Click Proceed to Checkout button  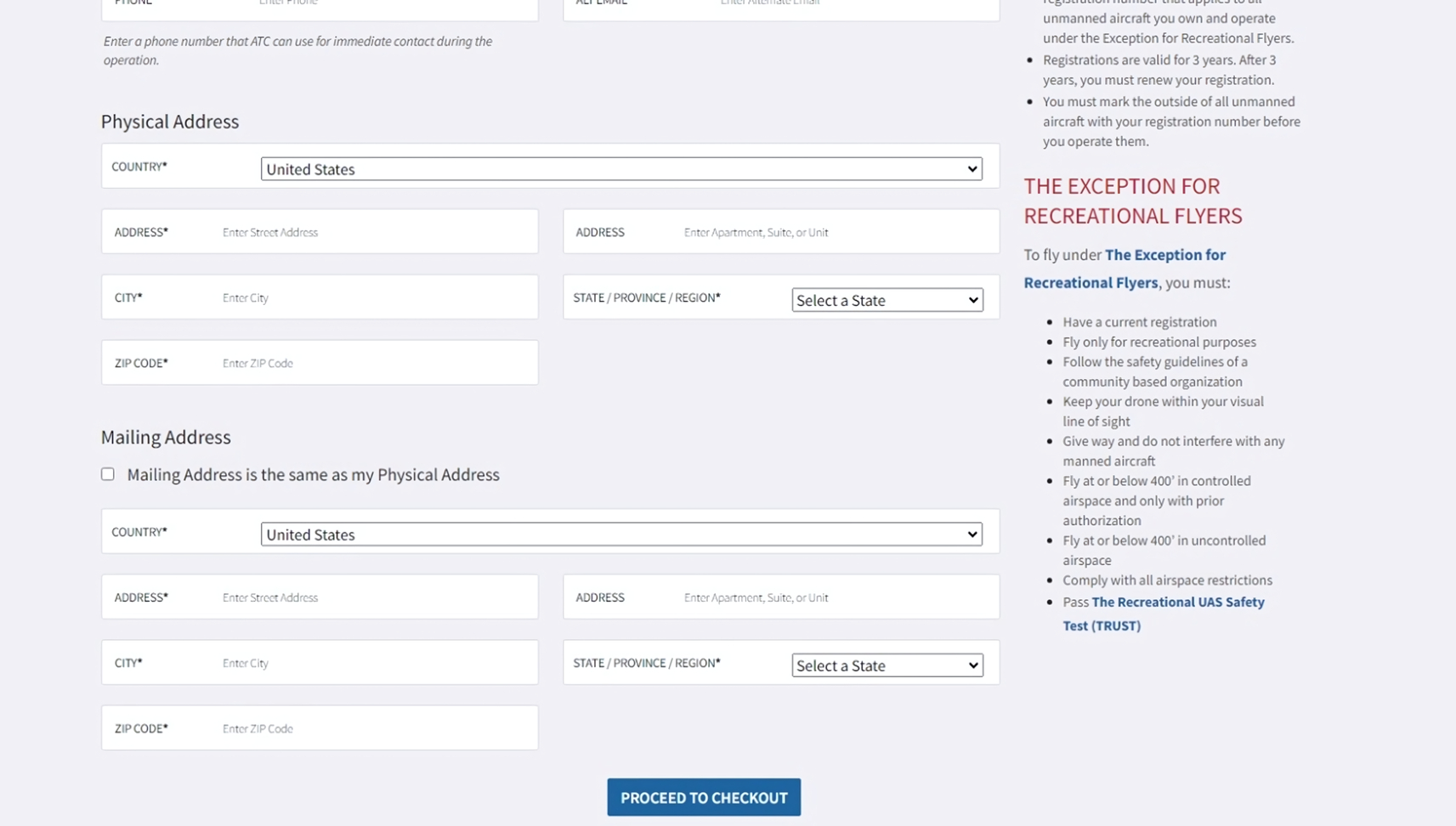703,797
